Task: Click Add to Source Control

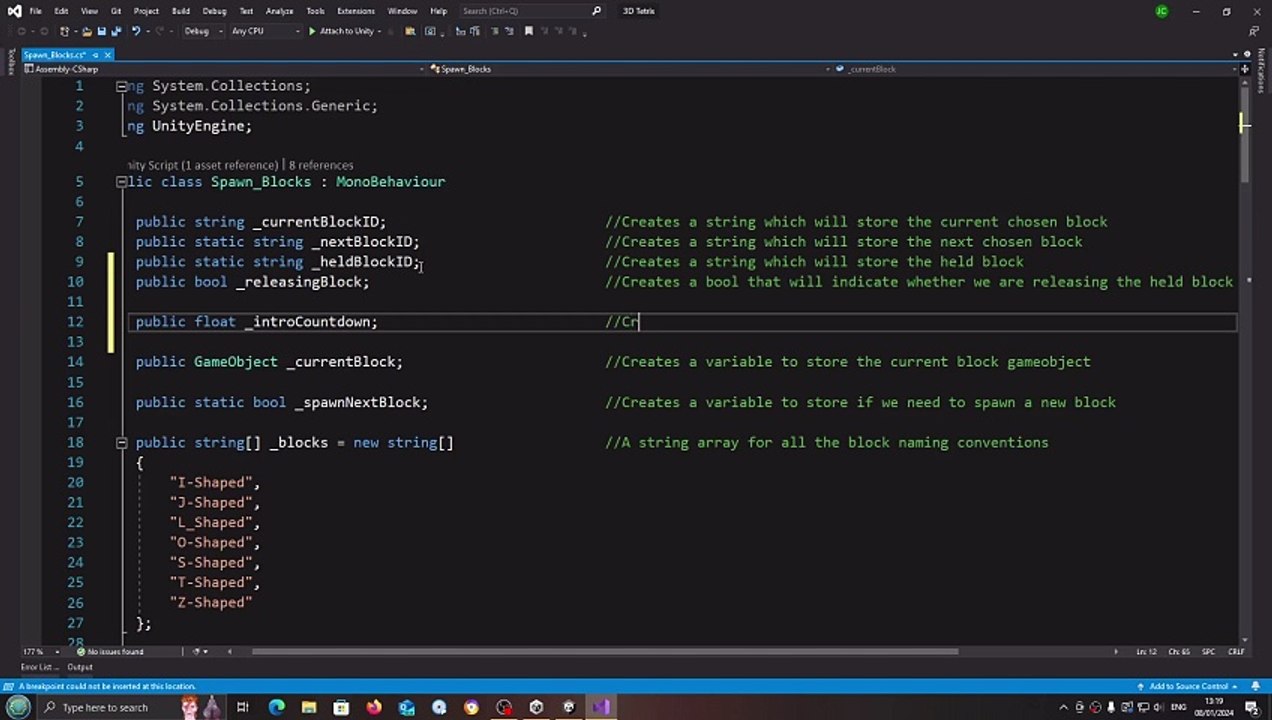Action: click(x=1187, y=686)
